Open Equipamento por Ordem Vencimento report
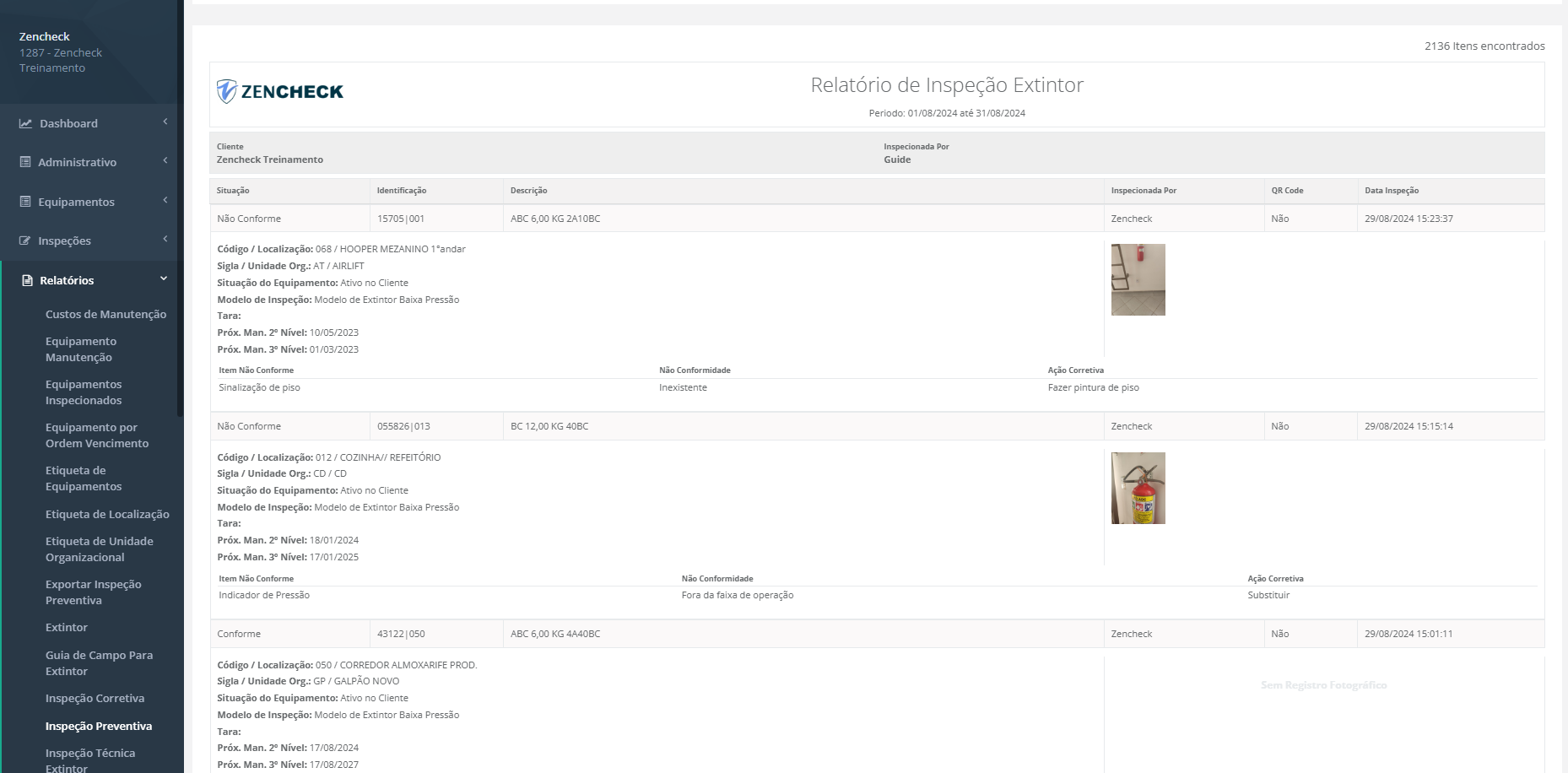 click(97, 435)
